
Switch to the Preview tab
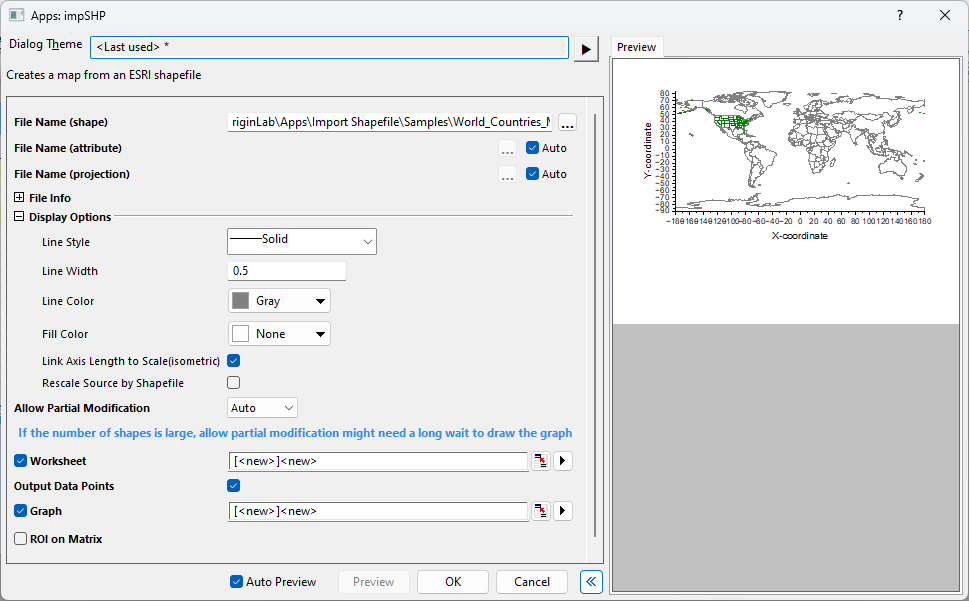point(636,46)
